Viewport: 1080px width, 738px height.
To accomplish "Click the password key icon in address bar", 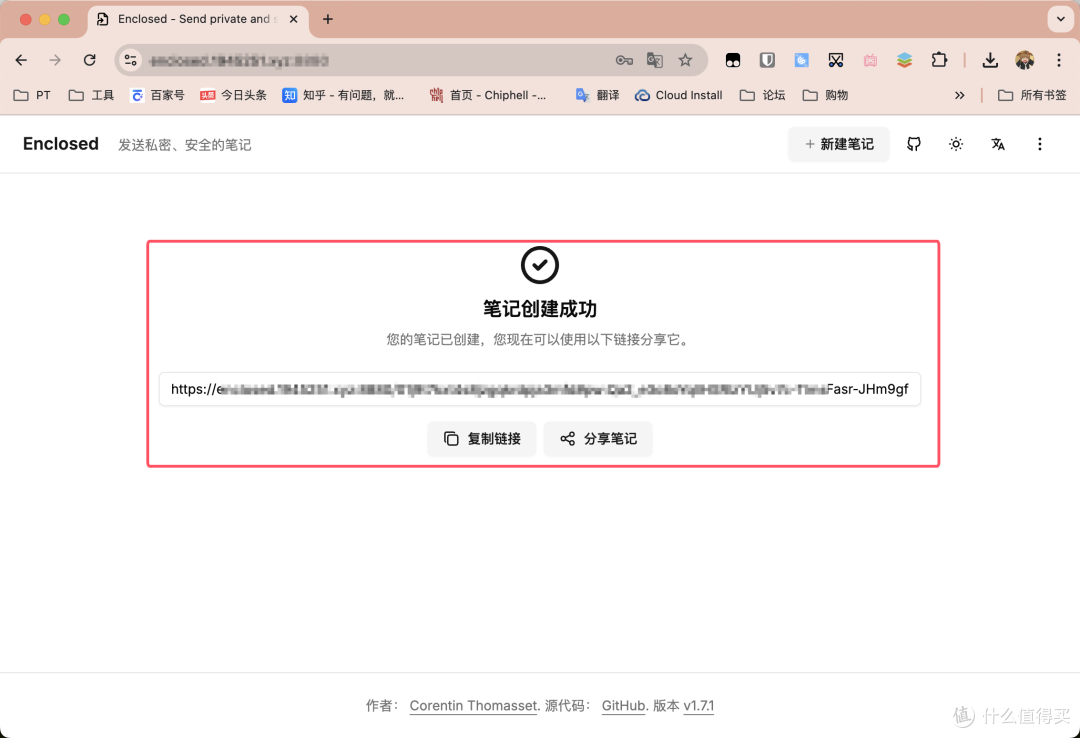I will coord(624,61).
